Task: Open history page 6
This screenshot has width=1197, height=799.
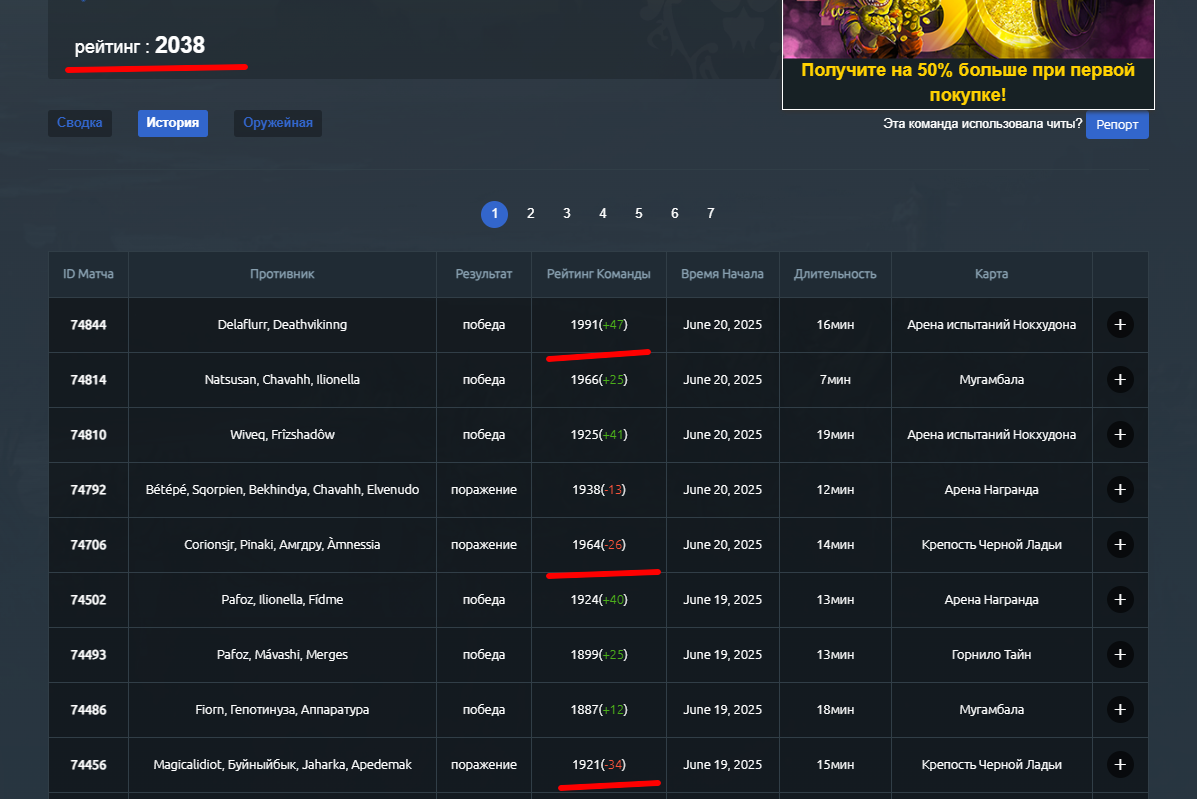Action: point(674,214)
